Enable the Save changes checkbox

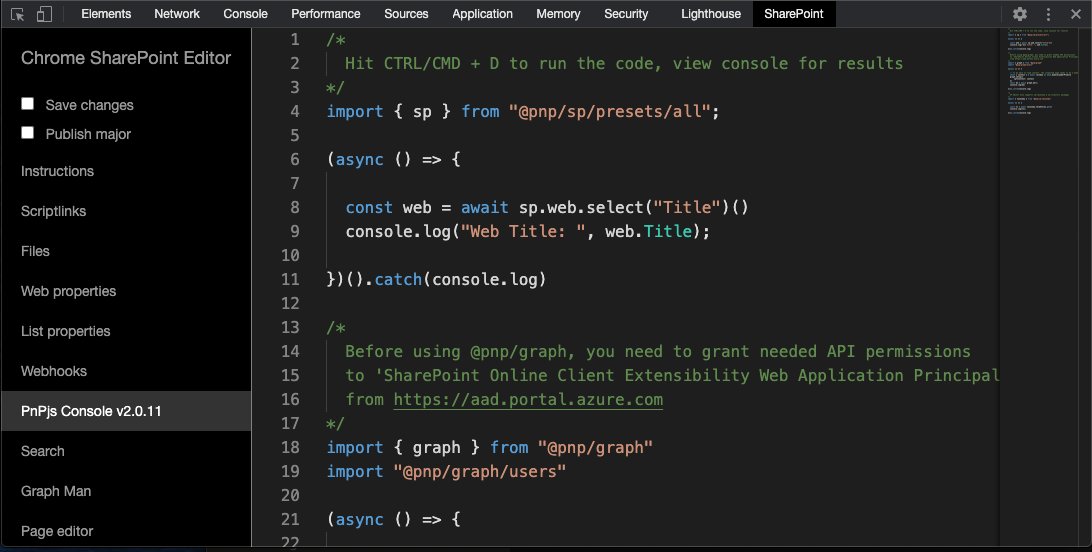coord(28,104)
